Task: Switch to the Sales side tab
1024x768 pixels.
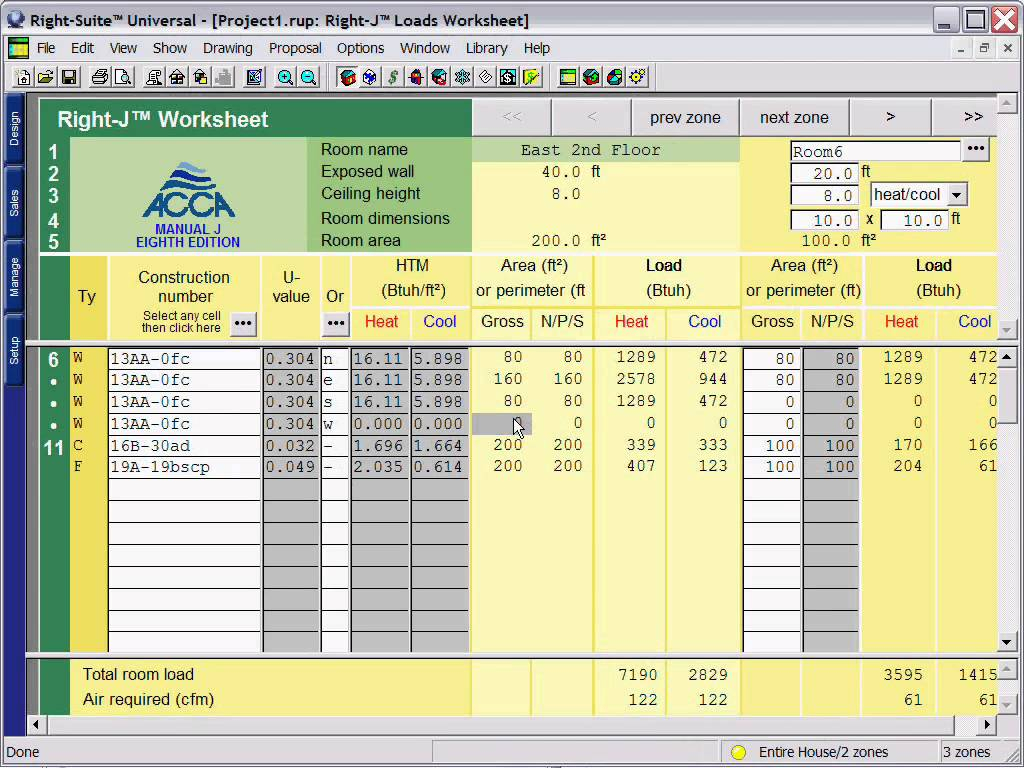Action: pos(14,203)
